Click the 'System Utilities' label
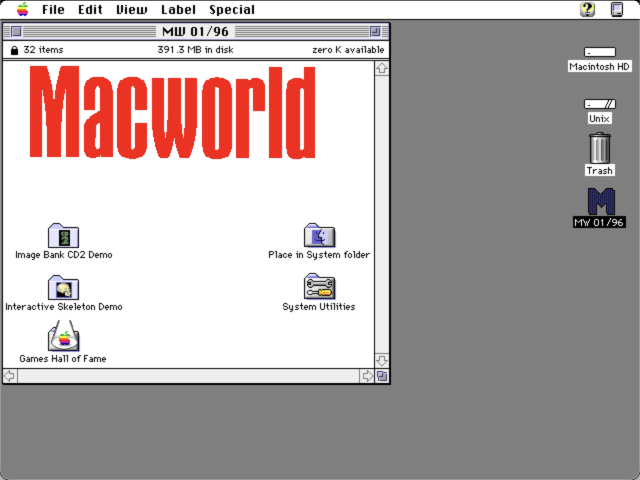Viewport: 640px width, 480px height. click(x=319, y=307)
